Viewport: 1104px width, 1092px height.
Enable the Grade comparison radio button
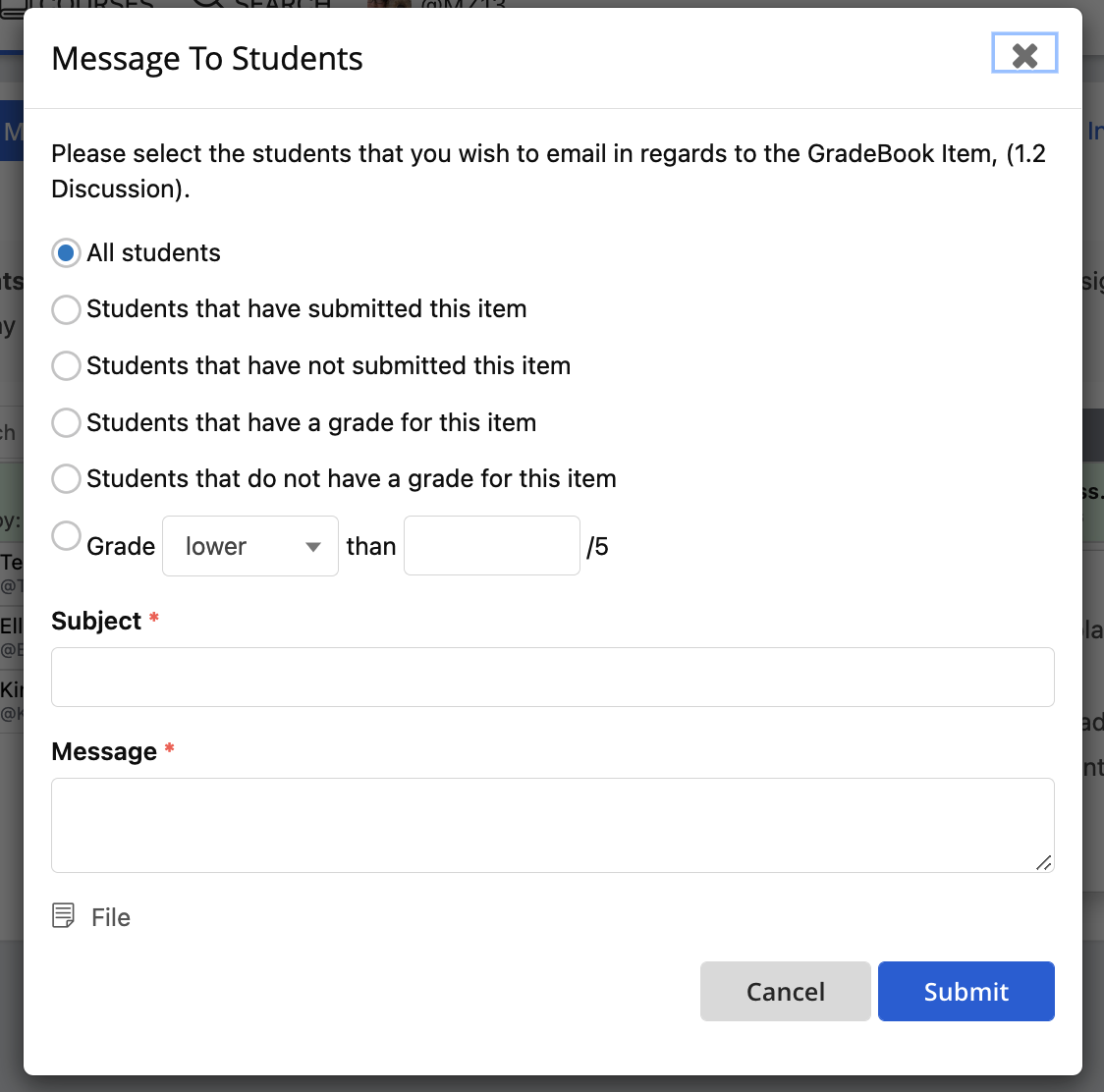coord(66,536)
